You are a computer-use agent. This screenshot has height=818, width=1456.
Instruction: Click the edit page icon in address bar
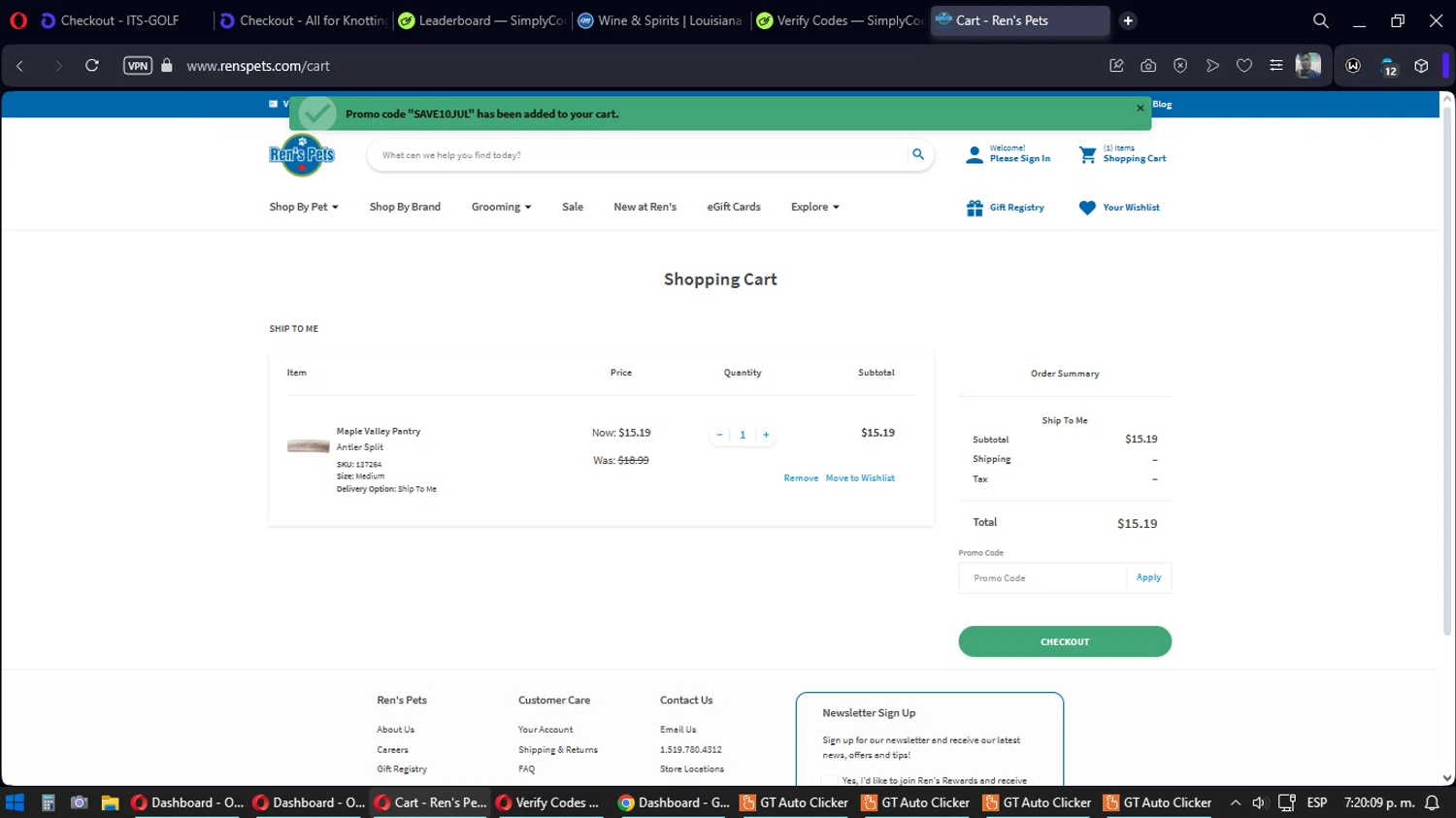[x=1116, y=66]
